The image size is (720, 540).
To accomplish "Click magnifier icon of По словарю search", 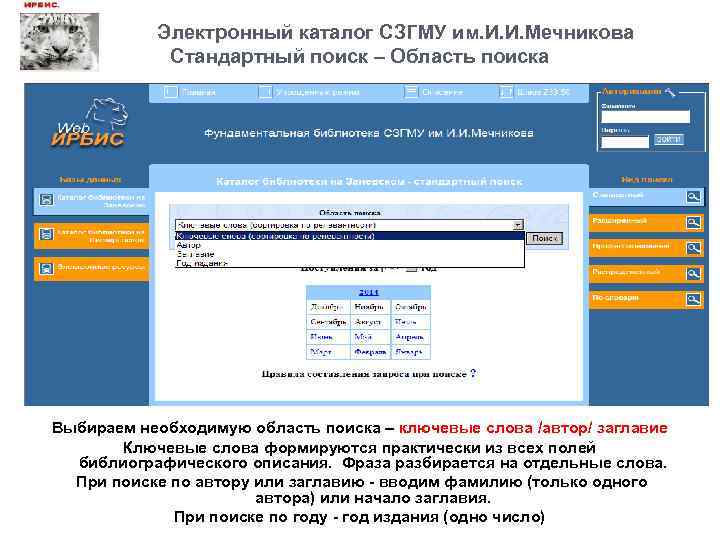I will point(693,300).
